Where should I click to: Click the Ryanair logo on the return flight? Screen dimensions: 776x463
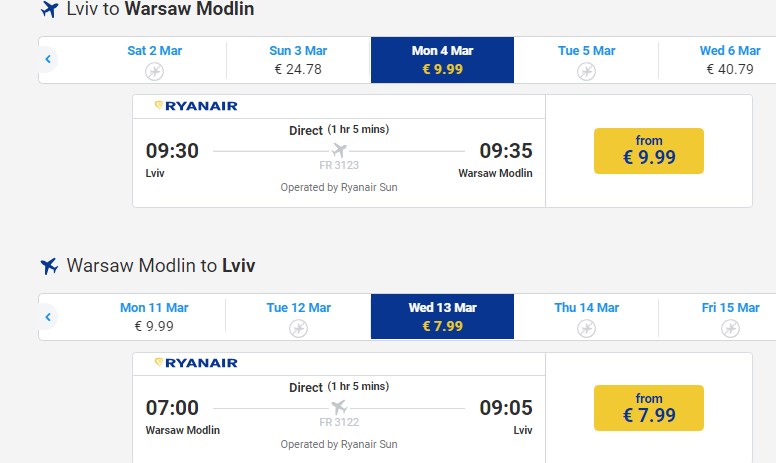196,362
